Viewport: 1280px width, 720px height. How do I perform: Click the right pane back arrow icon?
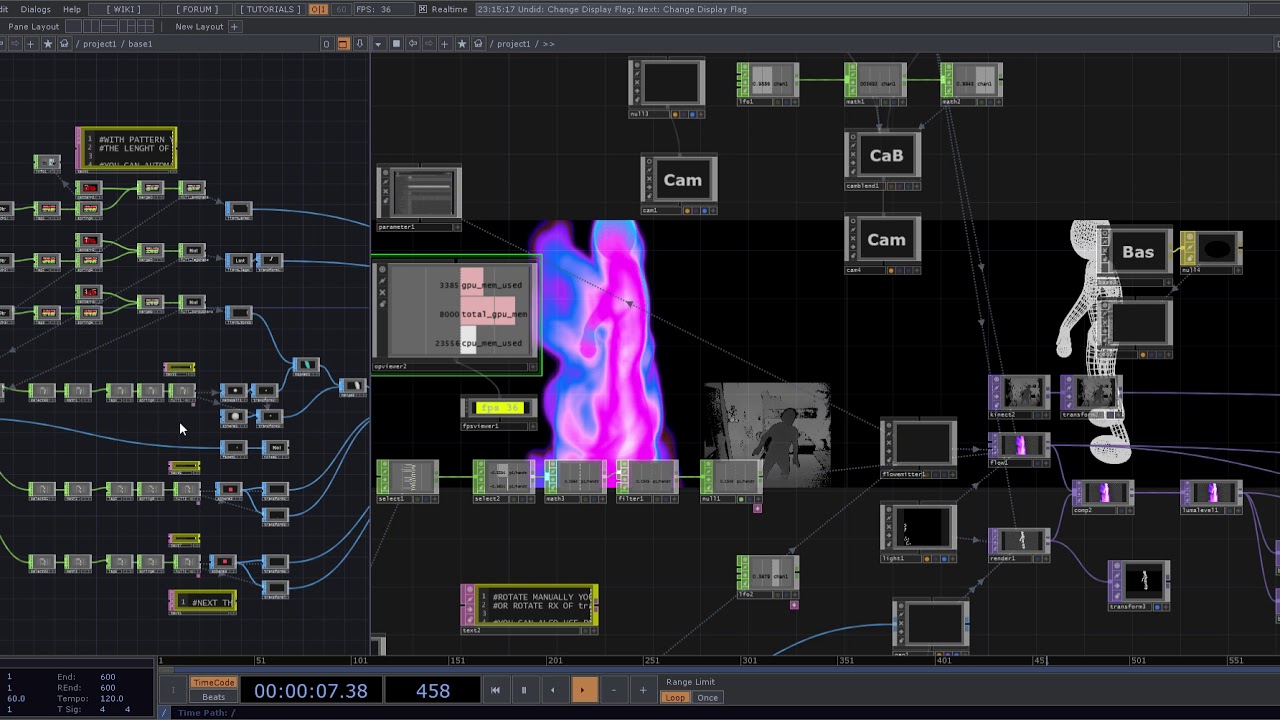tap(412, 44)
